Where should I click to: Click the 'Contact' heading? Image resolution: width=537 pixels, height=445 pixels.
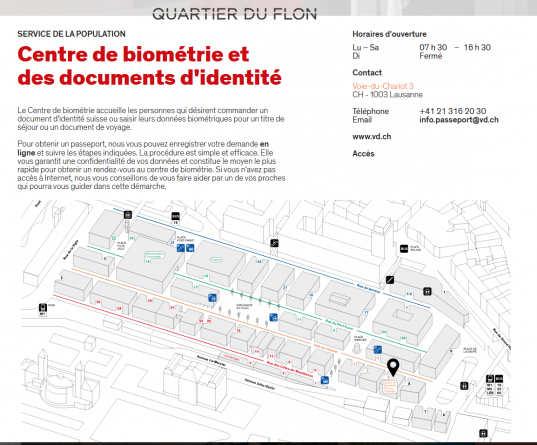click(367, 73)
